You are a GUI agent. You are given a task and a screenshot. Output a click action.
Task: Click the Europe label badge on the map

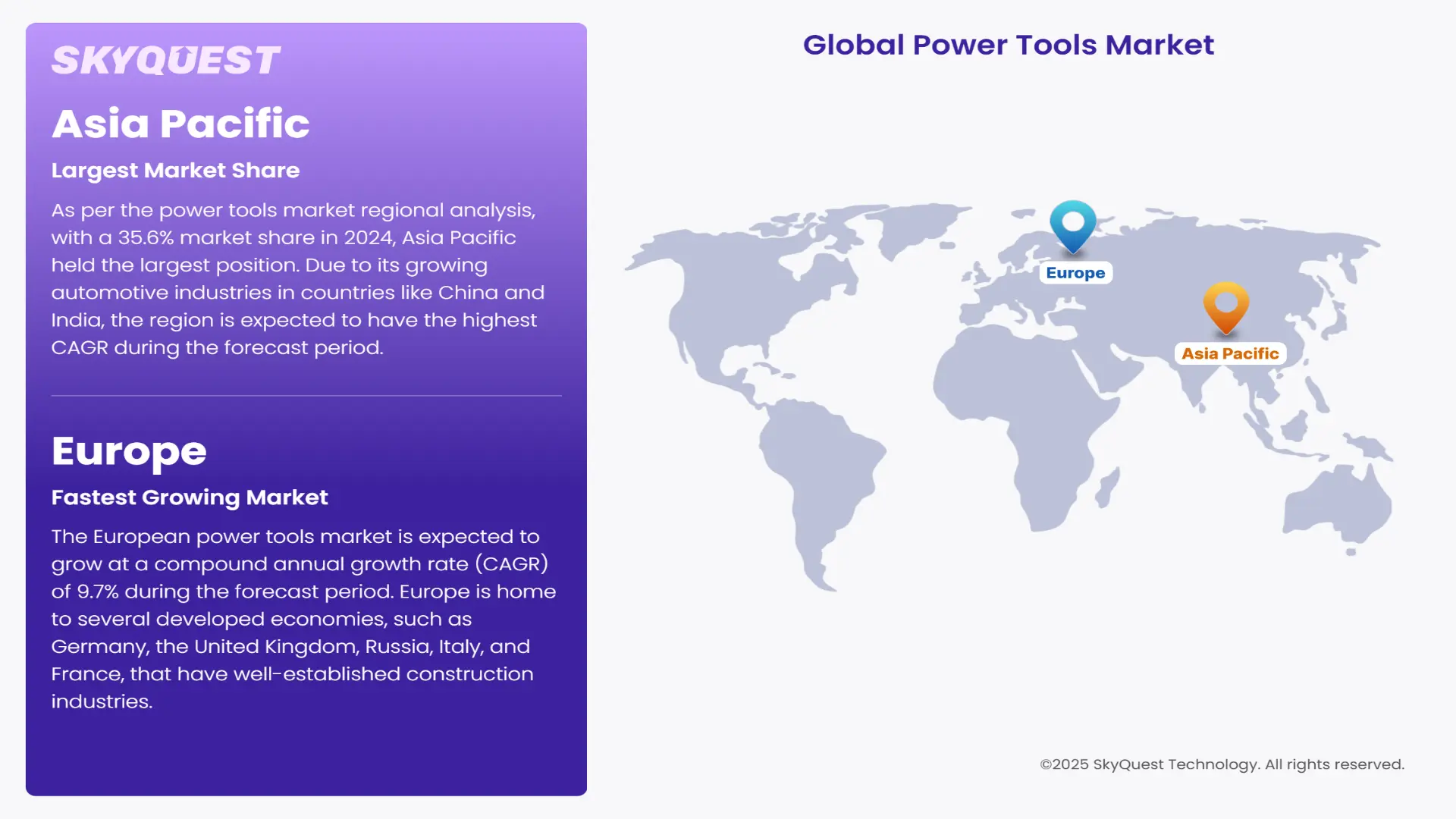(x=1075, y=272)
